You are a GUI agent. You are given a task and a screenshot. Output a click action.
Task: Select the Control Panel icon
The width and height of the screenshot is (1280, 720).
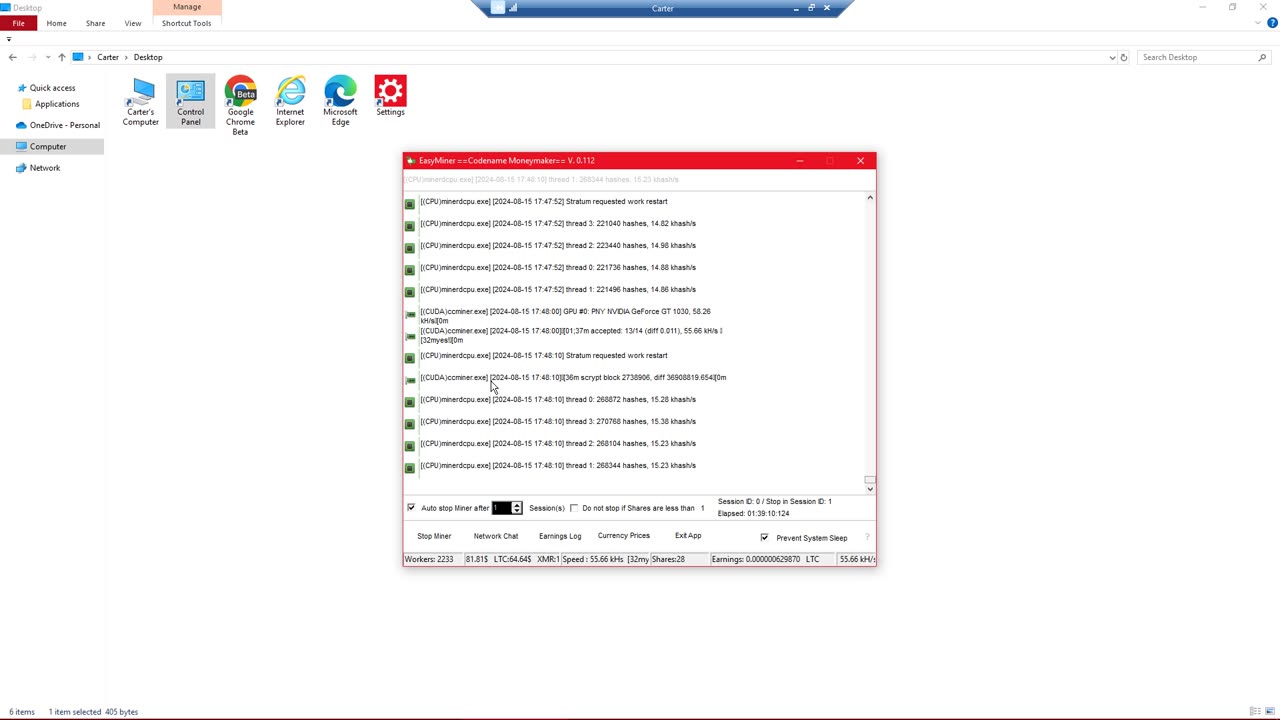coord(190,101)
